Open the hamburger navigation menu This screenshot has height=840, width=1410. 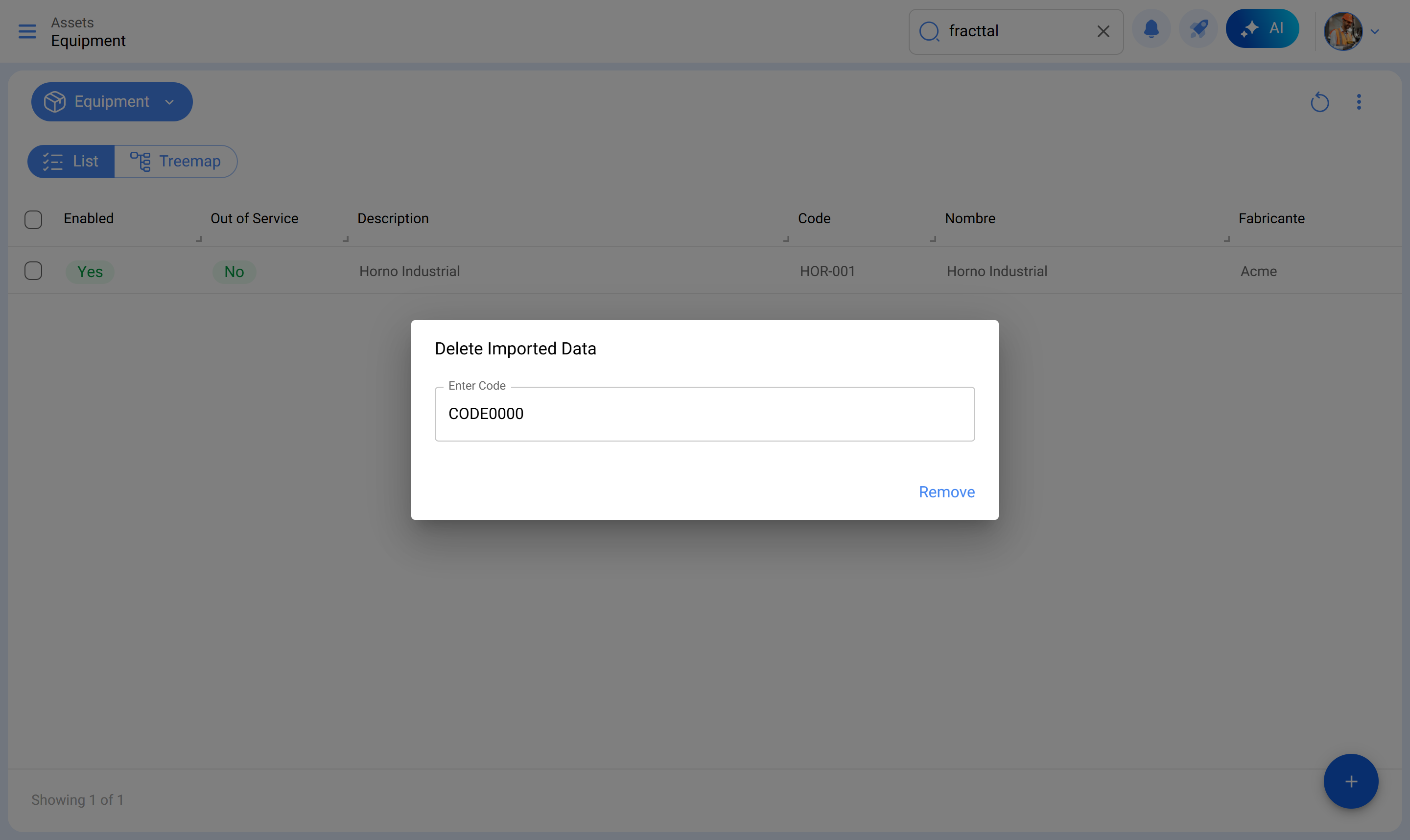27,32
